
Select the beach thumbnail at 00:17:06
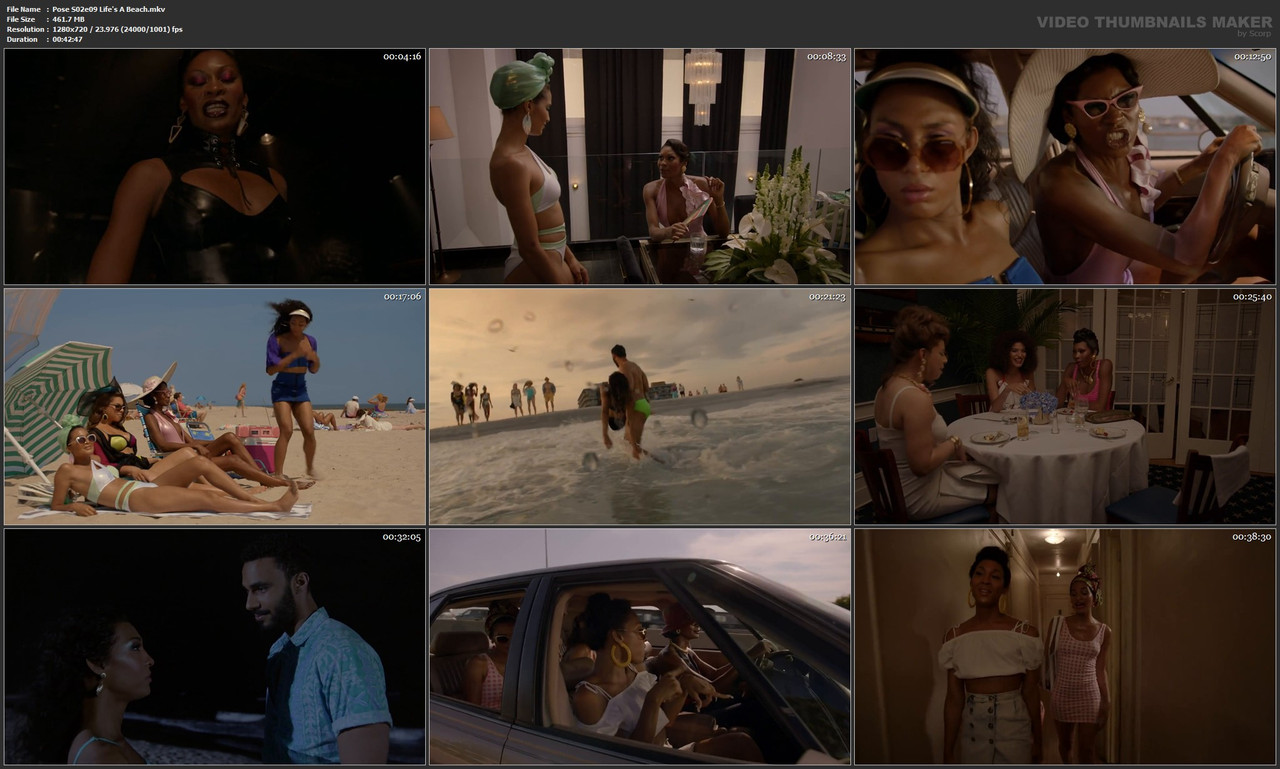(x=215, y=407)
